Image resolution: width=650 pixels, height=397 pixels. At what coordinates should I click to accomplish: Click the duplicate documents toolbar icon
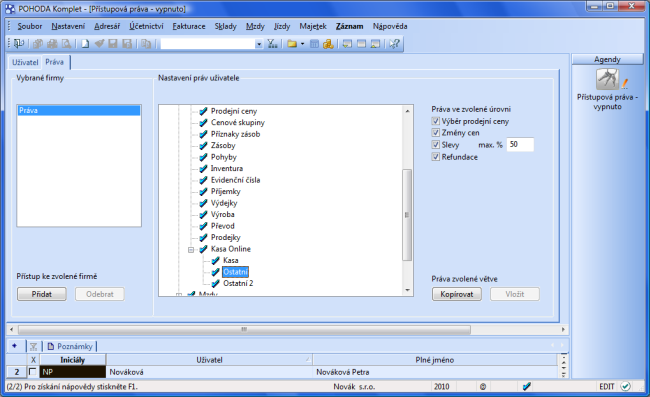(x=146, y=44)
